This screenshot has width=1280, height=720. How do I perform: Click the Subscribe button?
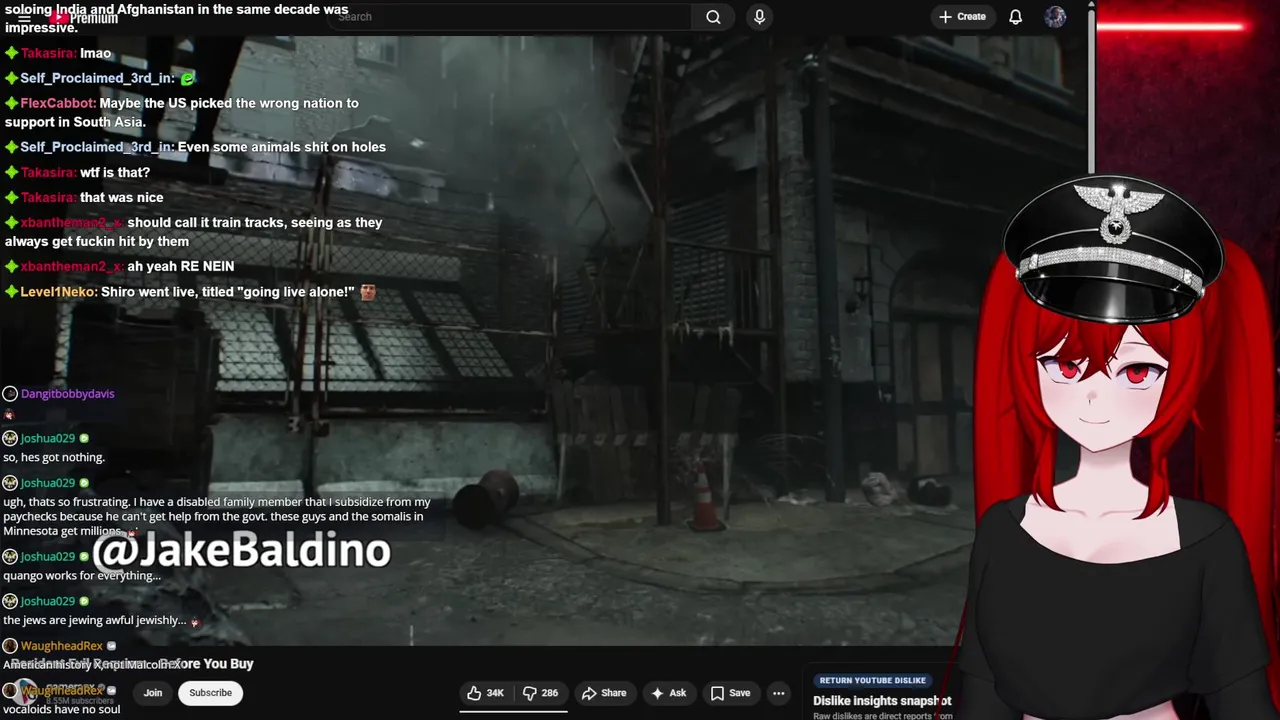tap(210, 693)
